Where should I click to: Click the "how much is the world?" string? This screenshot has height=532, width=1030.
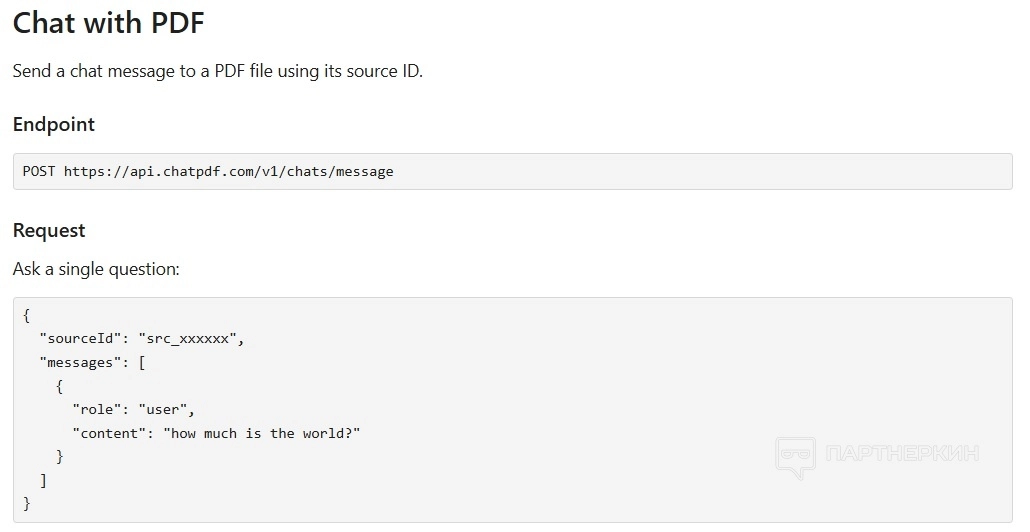click(263, 433)
